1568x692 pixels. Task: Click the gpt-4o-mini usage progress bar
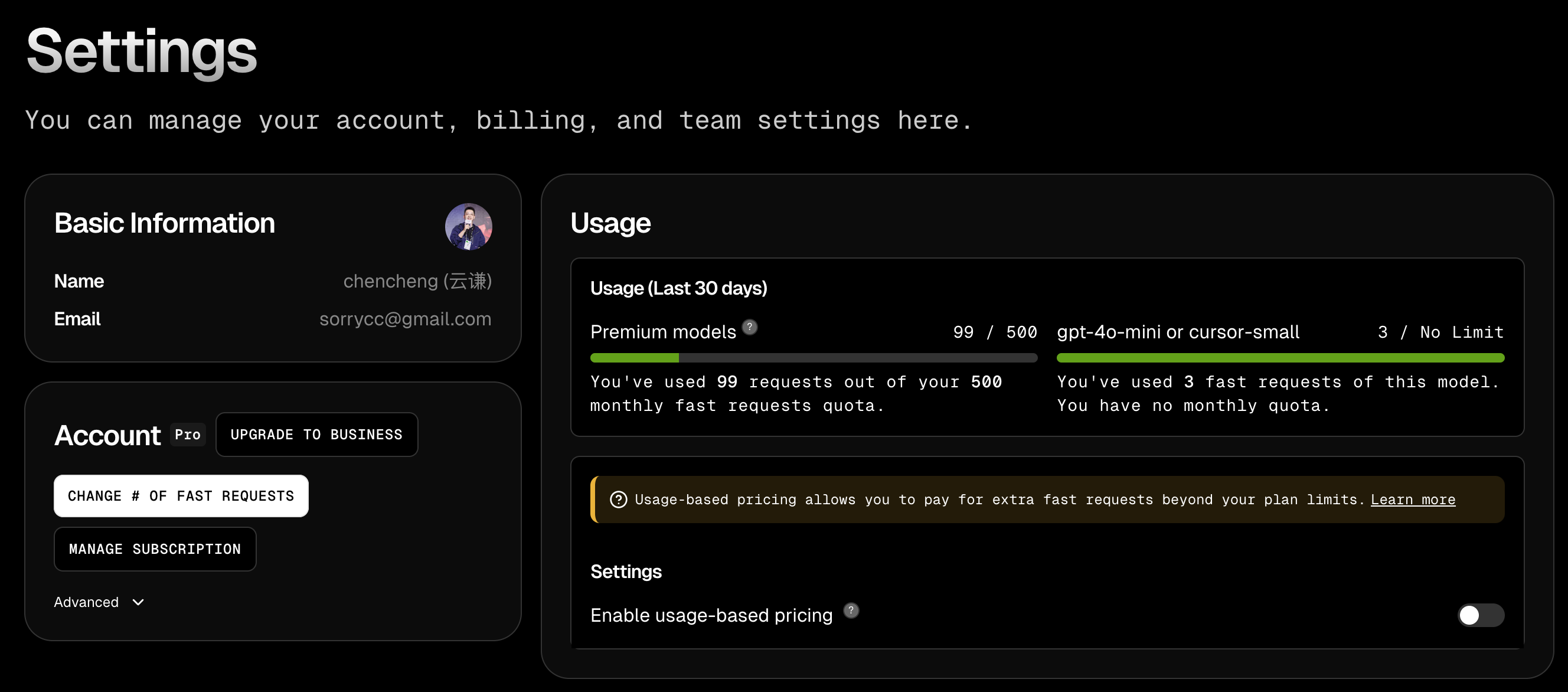tap(1280, 358)
